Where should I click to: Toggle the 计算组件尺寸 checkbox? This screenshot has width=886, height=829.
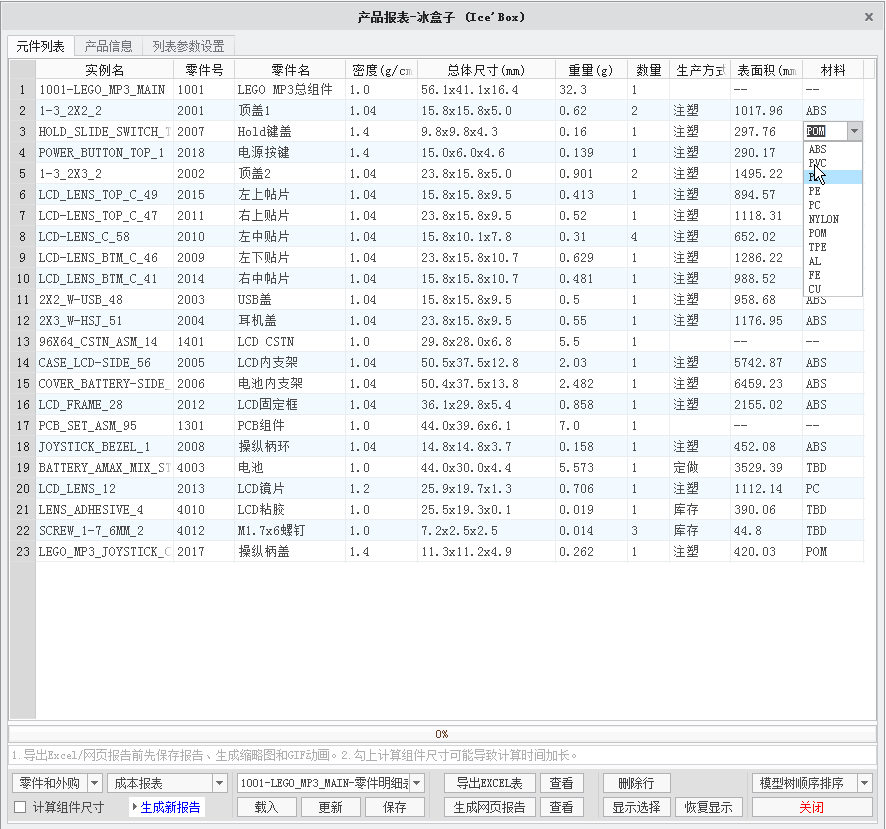click(x=20, y=807)
